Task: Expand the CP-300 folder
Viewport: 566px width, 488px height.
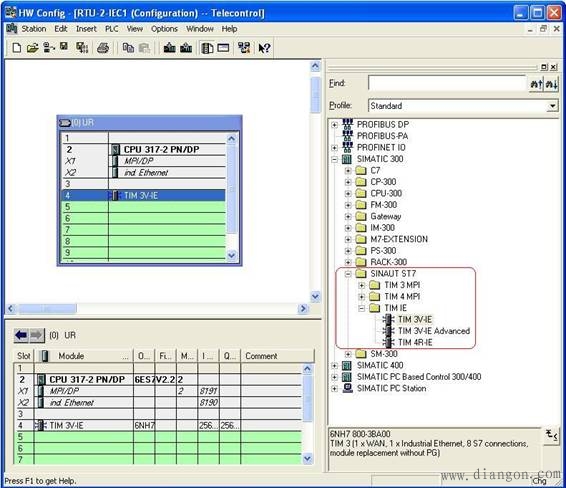Action: coord(348,182)
